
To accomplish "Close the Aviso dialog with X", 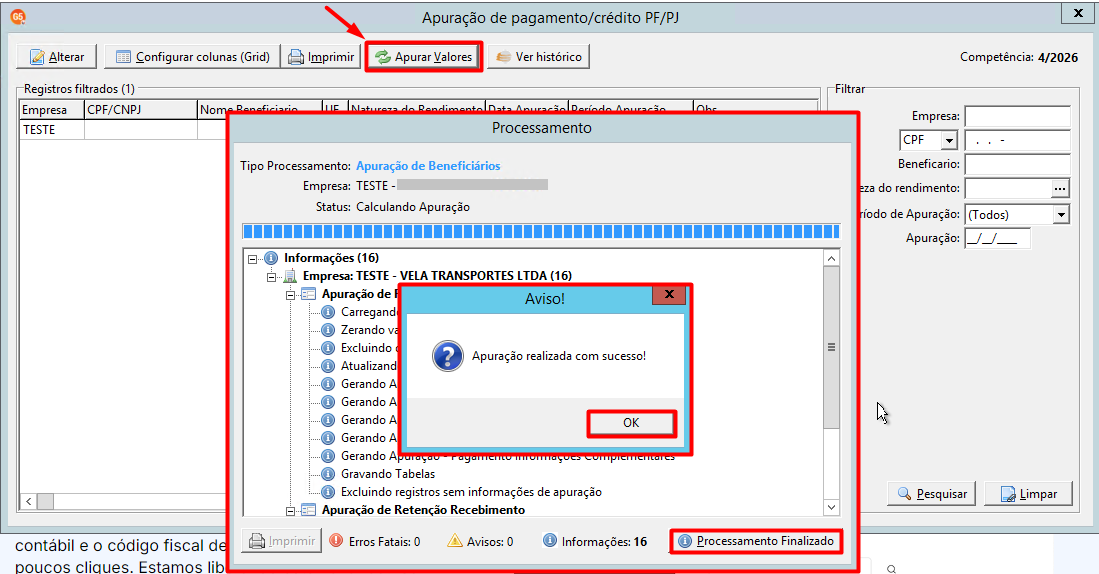I will point(669,294).
